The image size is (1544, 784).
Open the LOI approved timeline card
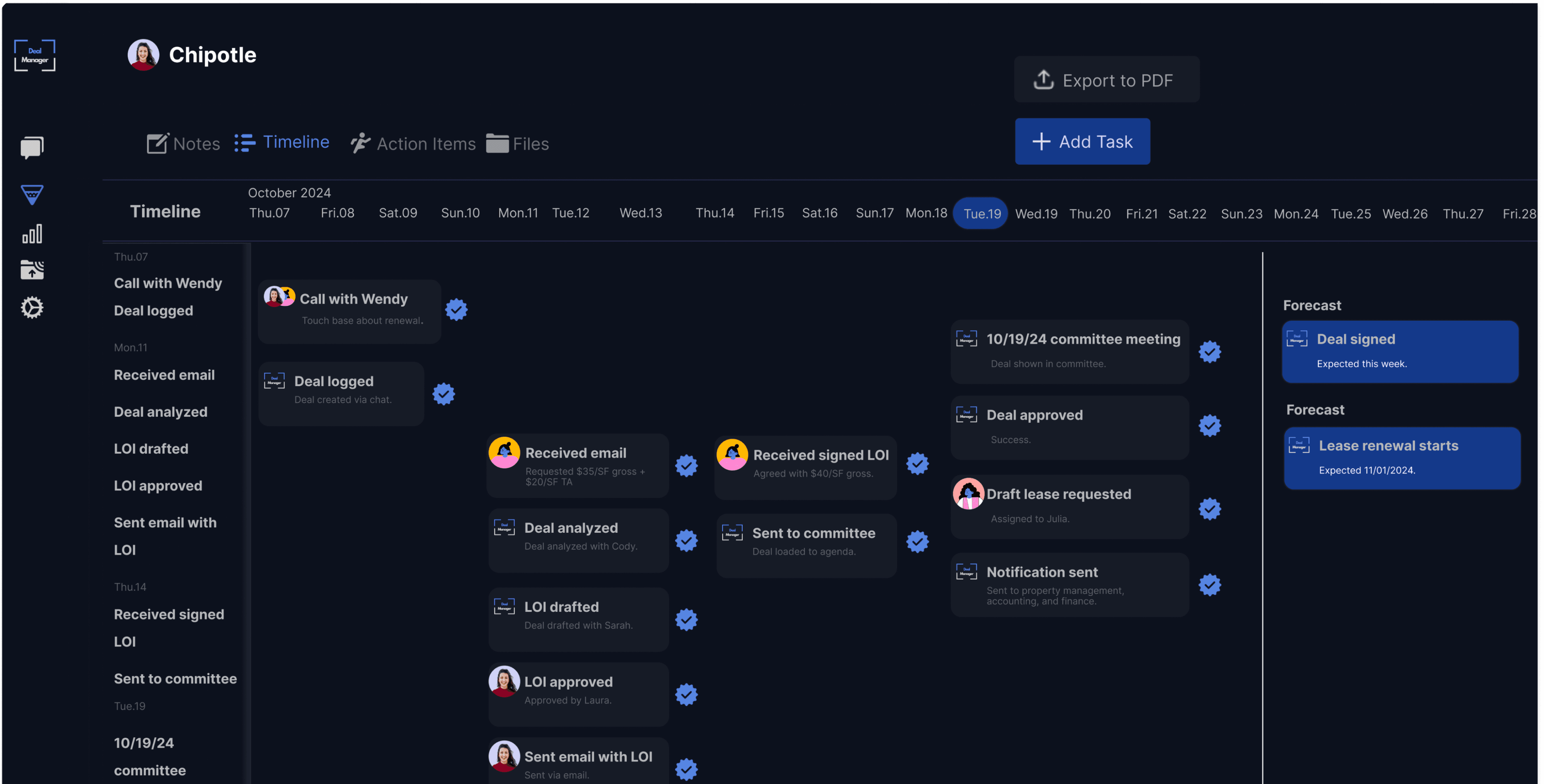tap(578, 695)
